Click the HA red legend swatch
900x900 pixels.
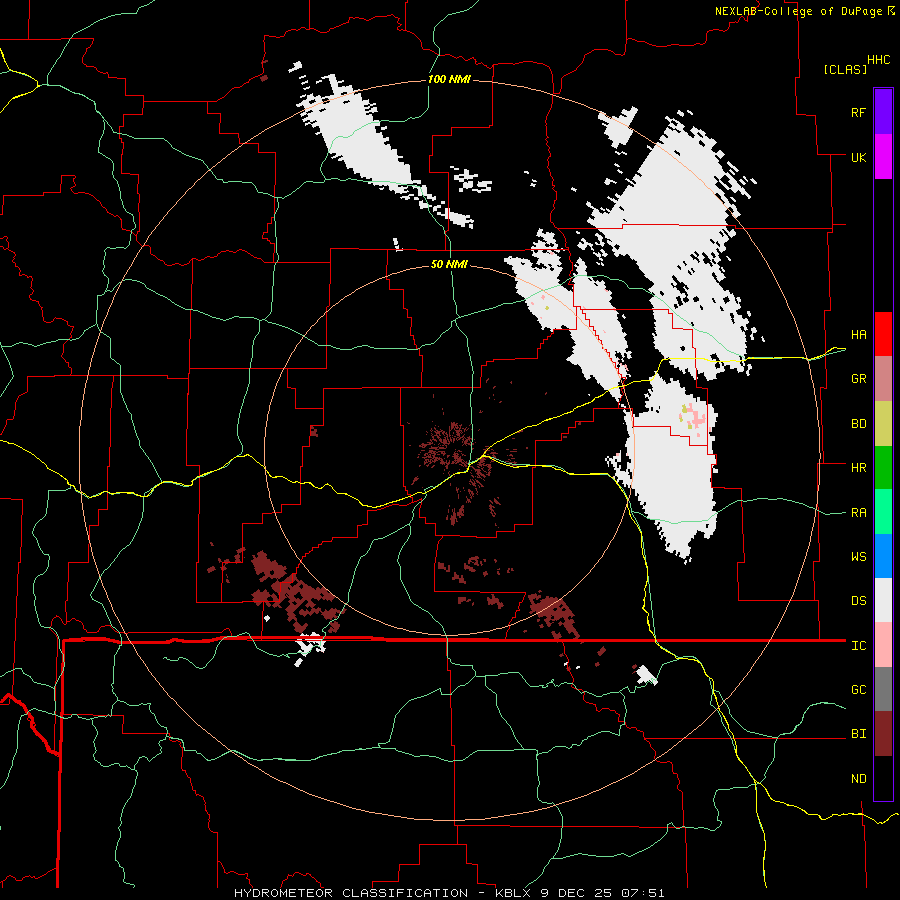click(x=883, y=334)
